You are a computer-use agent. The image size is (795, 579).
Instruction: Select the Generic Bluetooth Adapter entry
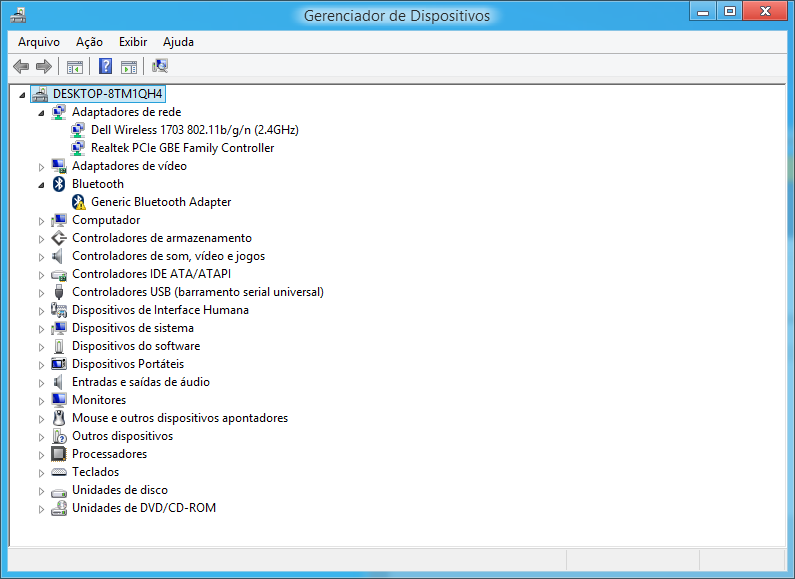[x=161, y=202]
